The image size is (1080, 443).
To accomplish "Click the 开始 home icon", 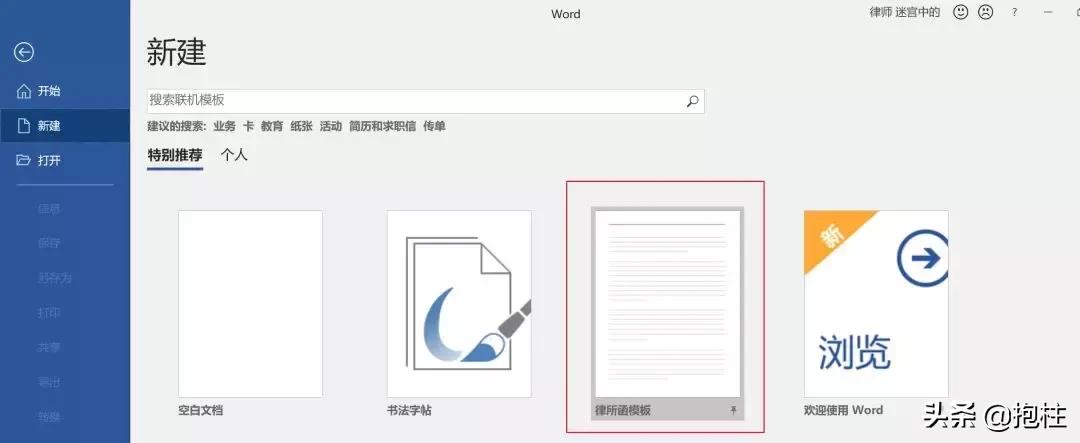I will click(x=24, y=91).
